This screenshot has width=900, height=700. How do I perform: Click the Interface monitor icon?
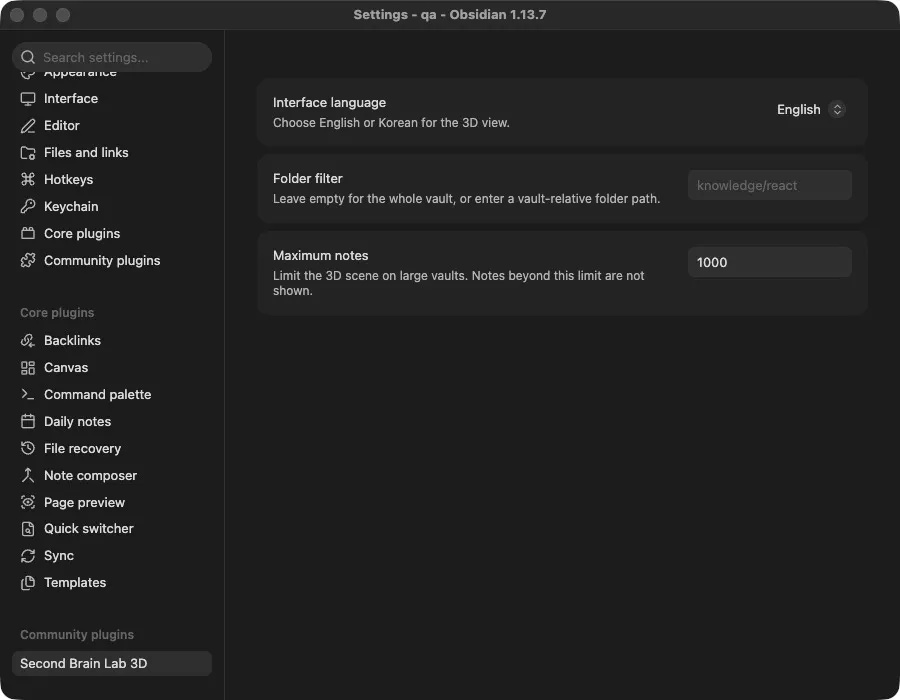tap(28, 99)
